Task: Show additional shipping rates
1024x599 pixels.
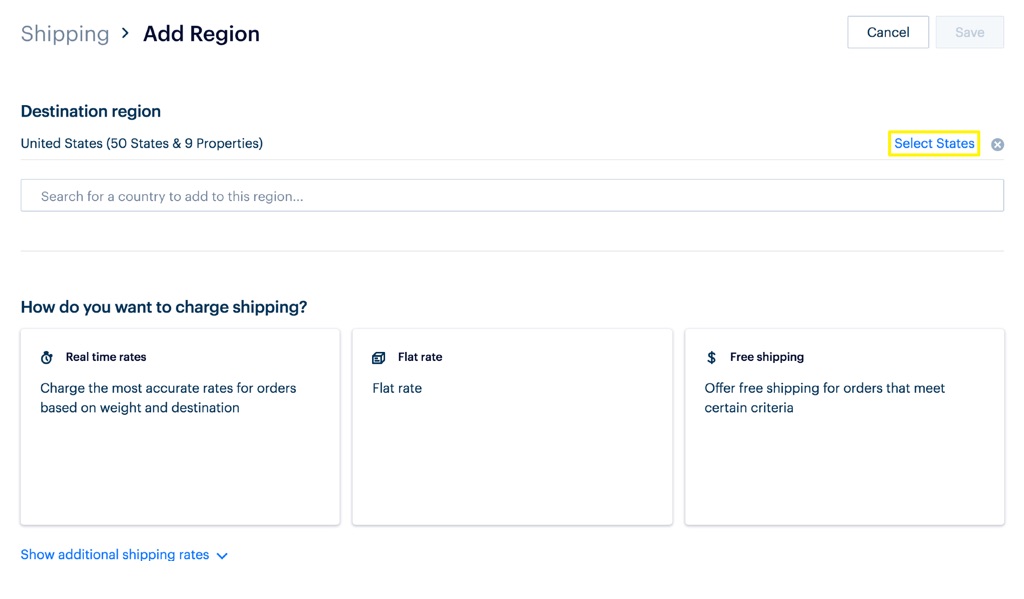Action: pos(115,555)
